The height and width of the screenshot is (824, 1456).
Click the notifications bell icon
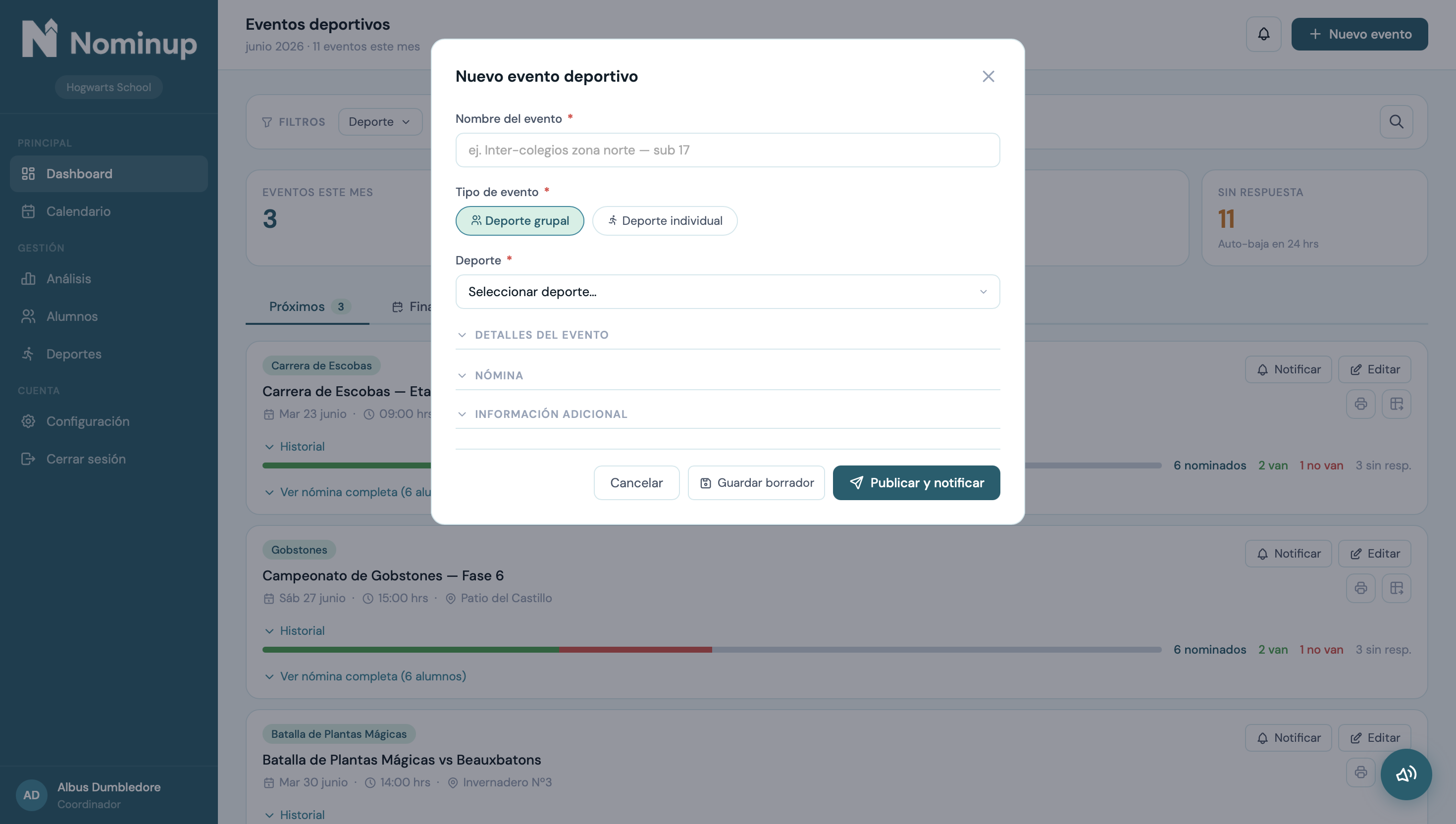1263,34
